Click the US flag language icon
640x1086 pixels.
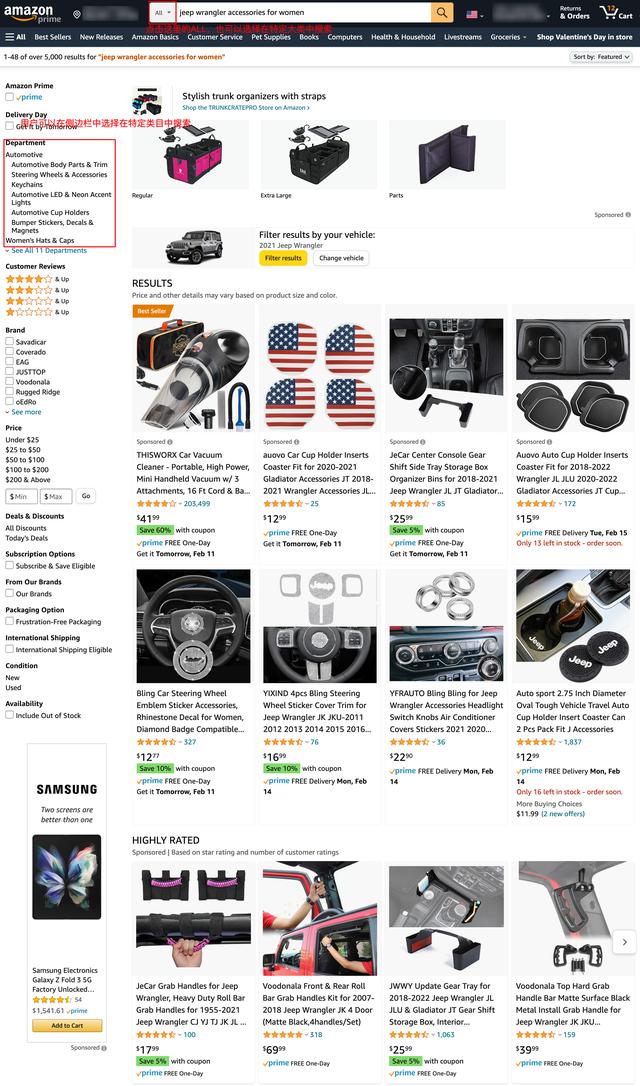[x=473, y=14]
